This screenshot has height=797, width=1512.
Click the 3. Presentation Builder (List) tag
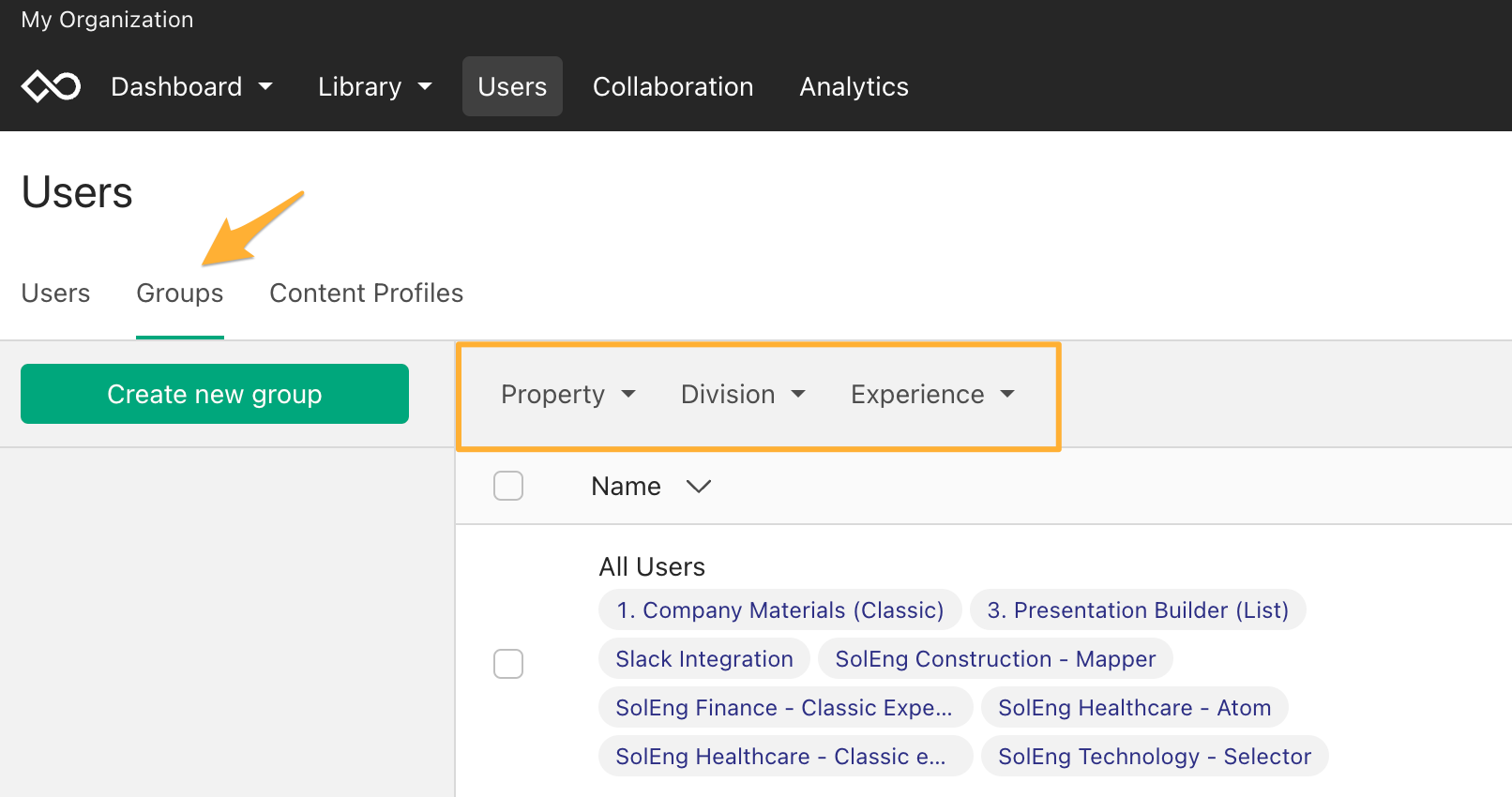[1138, 610]
